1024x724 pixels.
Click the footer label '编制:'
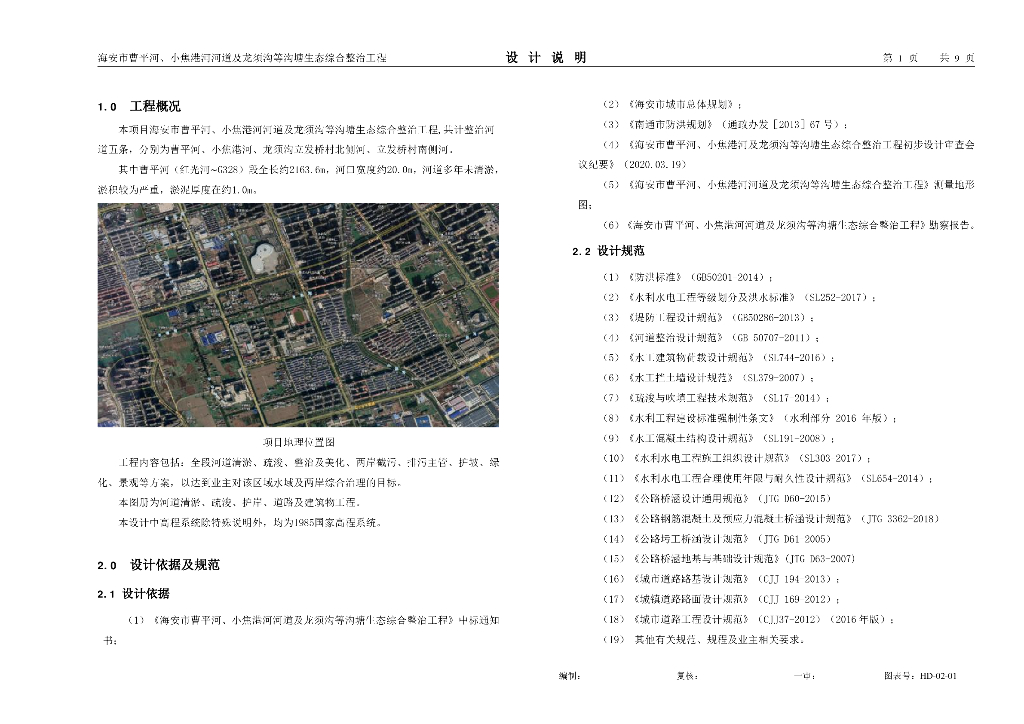pos(569,676)
